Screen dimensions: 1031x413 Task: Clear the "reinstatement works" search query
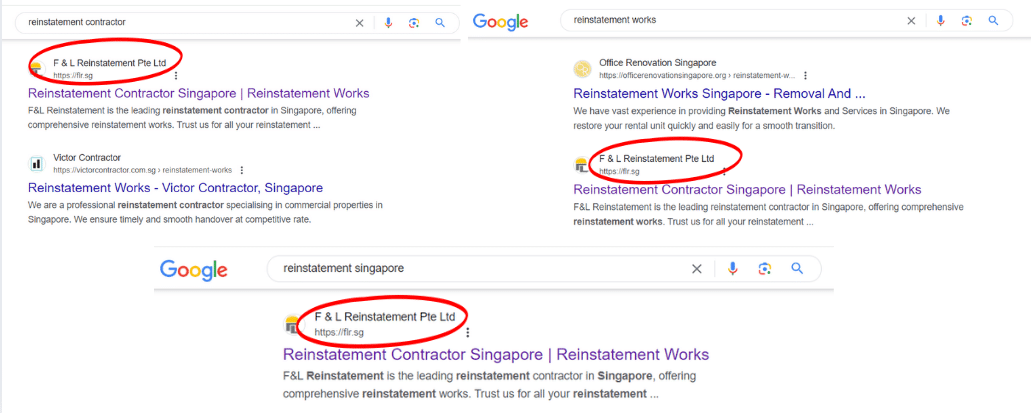[911, 21]
